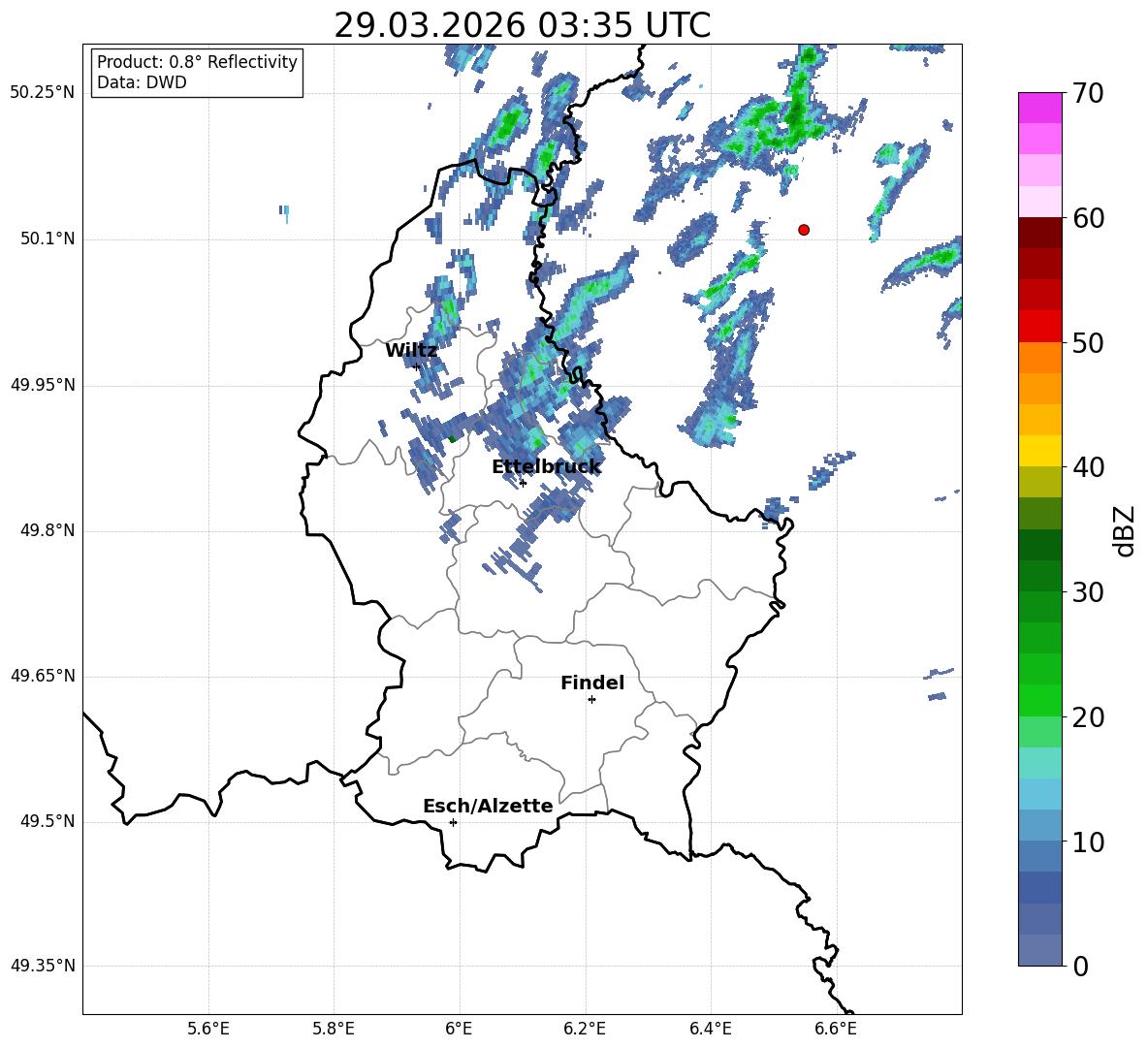Click the 49.35°N latitude tick label
The height and width of the screenshot is (1048, 1148).
tap(43, 966)
